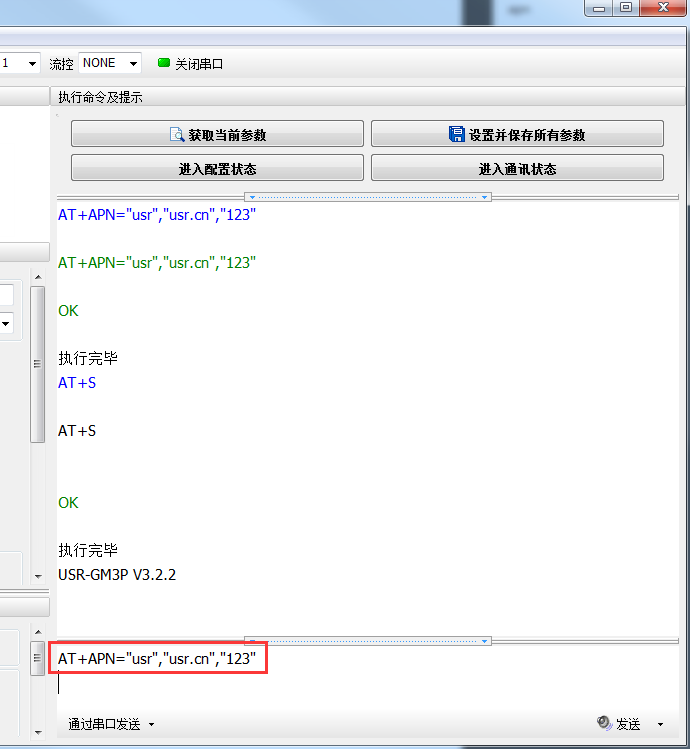The height and width of the screenshot is (749, 690).
Task: Click the 设置并保存所有参数 button
Action: pos(517,135)
